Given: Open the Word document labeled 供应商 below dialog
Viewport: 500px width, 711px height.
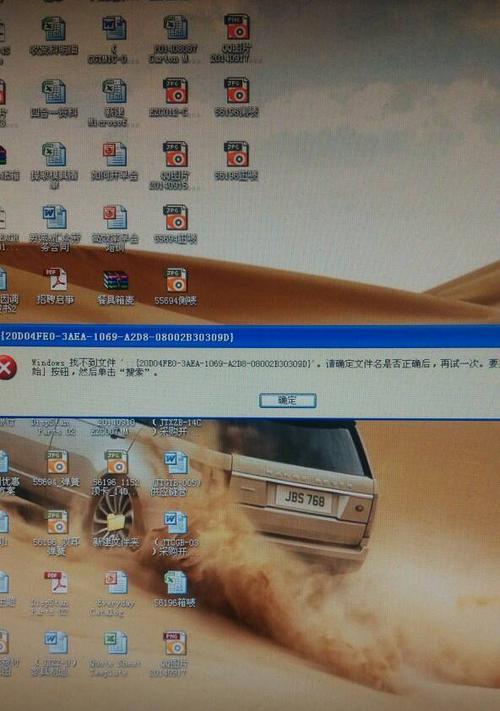Looking at the screenshot, I should (175, 473).
